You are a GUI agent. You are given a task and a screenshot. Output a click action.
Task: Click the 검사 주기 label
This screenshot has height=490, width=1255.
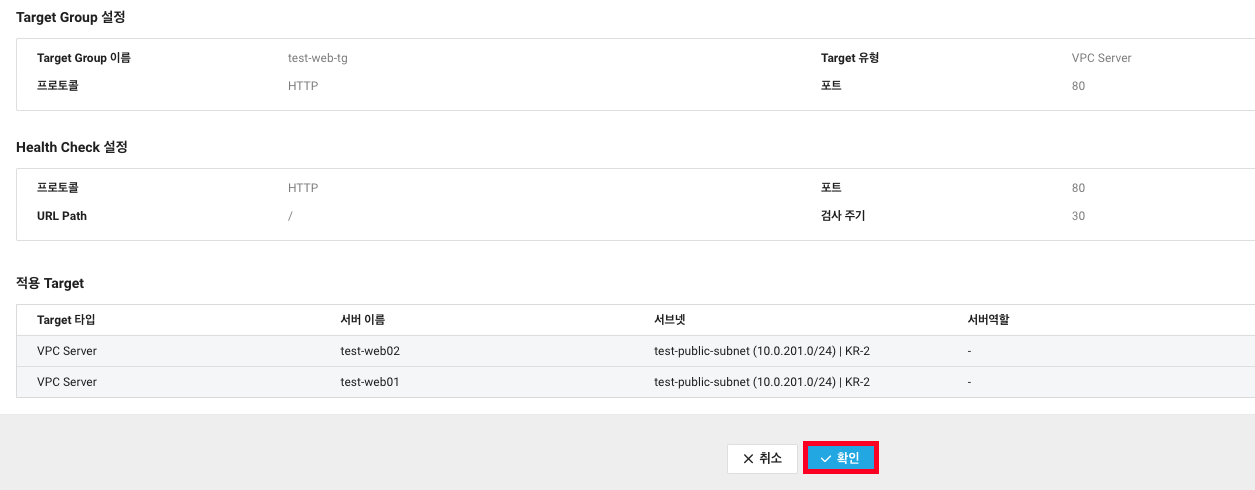[843, 216]
